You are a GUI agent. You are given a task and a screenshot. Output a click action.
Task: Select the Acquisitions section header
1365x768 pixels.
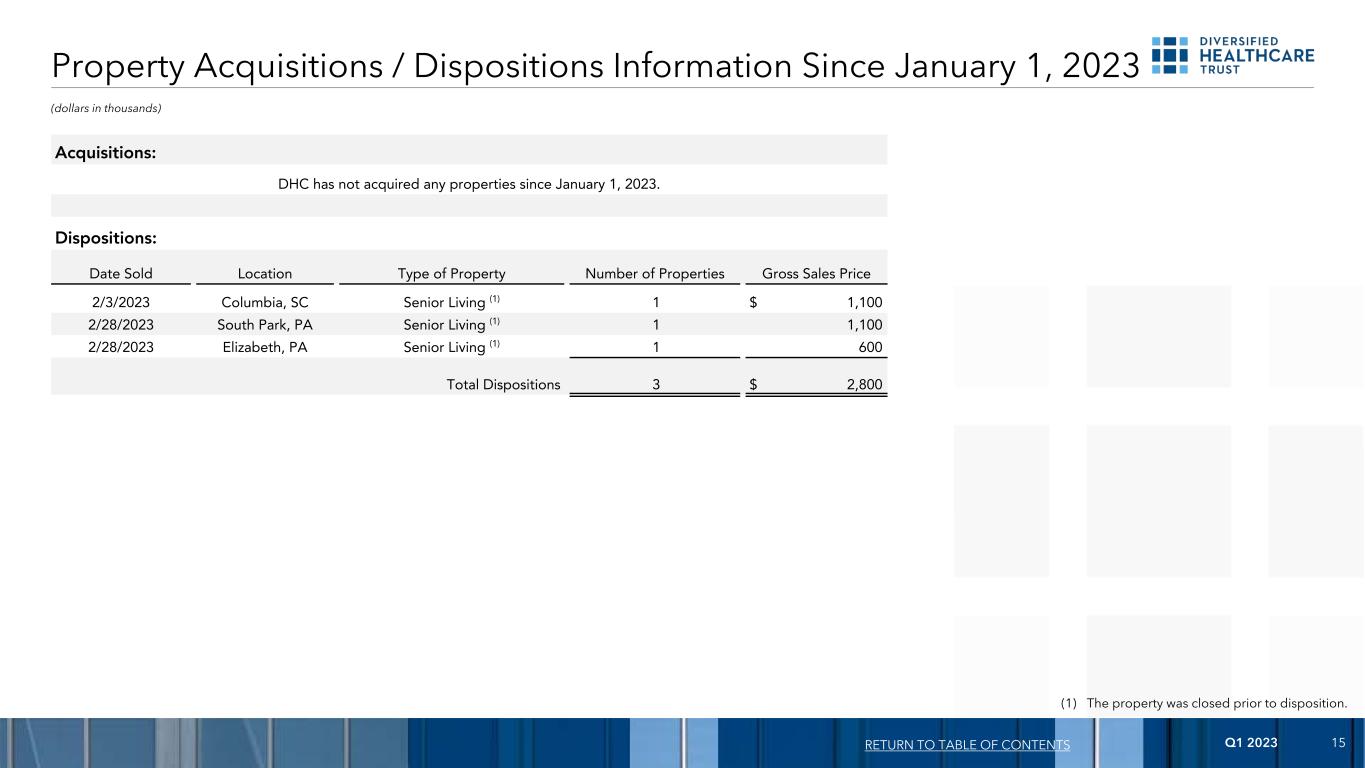(105, 152)
